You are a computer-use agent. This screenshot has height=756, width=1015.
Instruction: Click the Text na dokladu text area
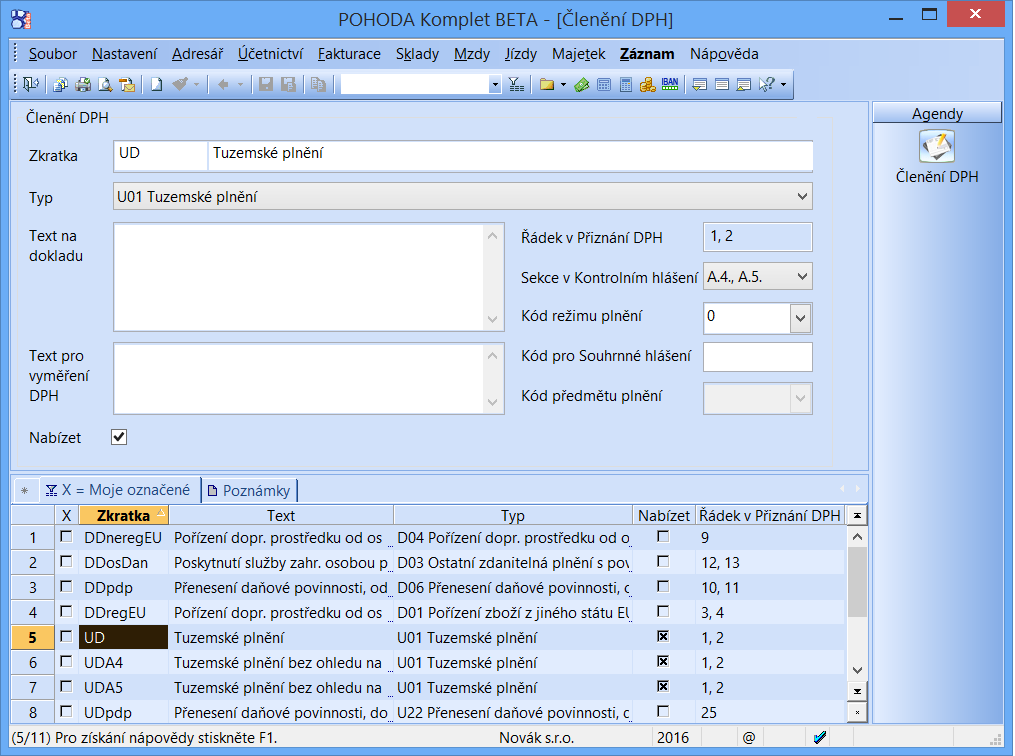(x=299, y=277)
